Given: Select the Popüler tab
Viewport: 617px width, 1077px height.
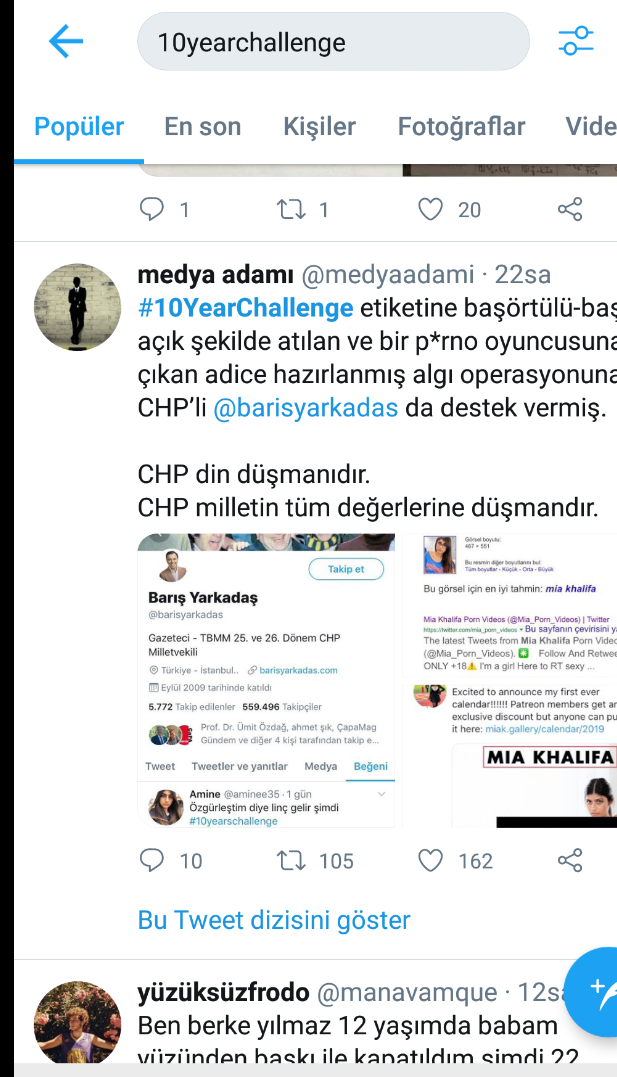Looking at the screenshot, I should (79, 126).
